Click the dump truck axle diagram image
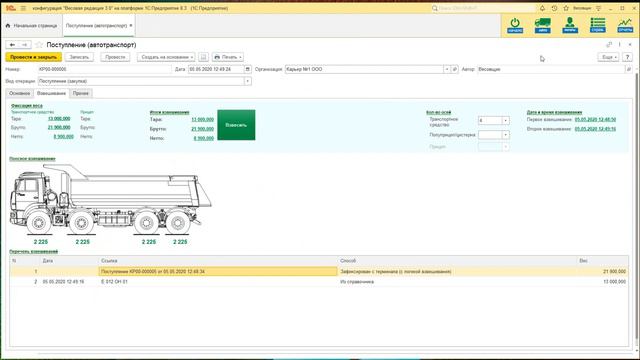 point(110,199)
